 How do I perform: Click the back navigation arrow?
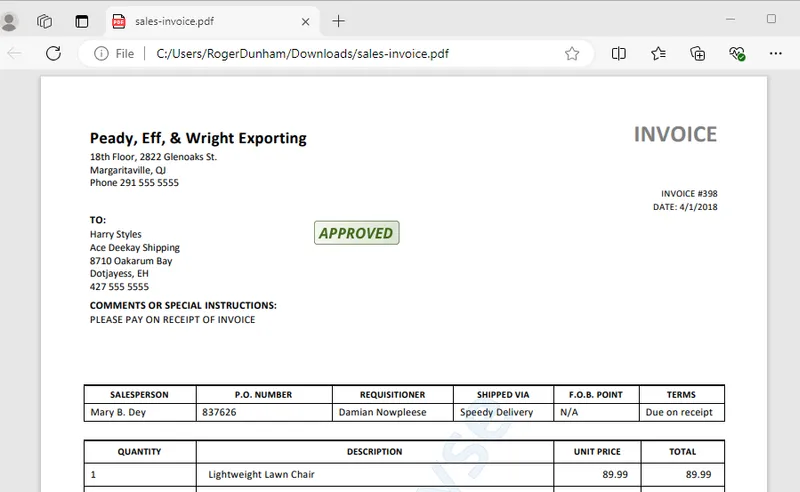pos(15,53)
